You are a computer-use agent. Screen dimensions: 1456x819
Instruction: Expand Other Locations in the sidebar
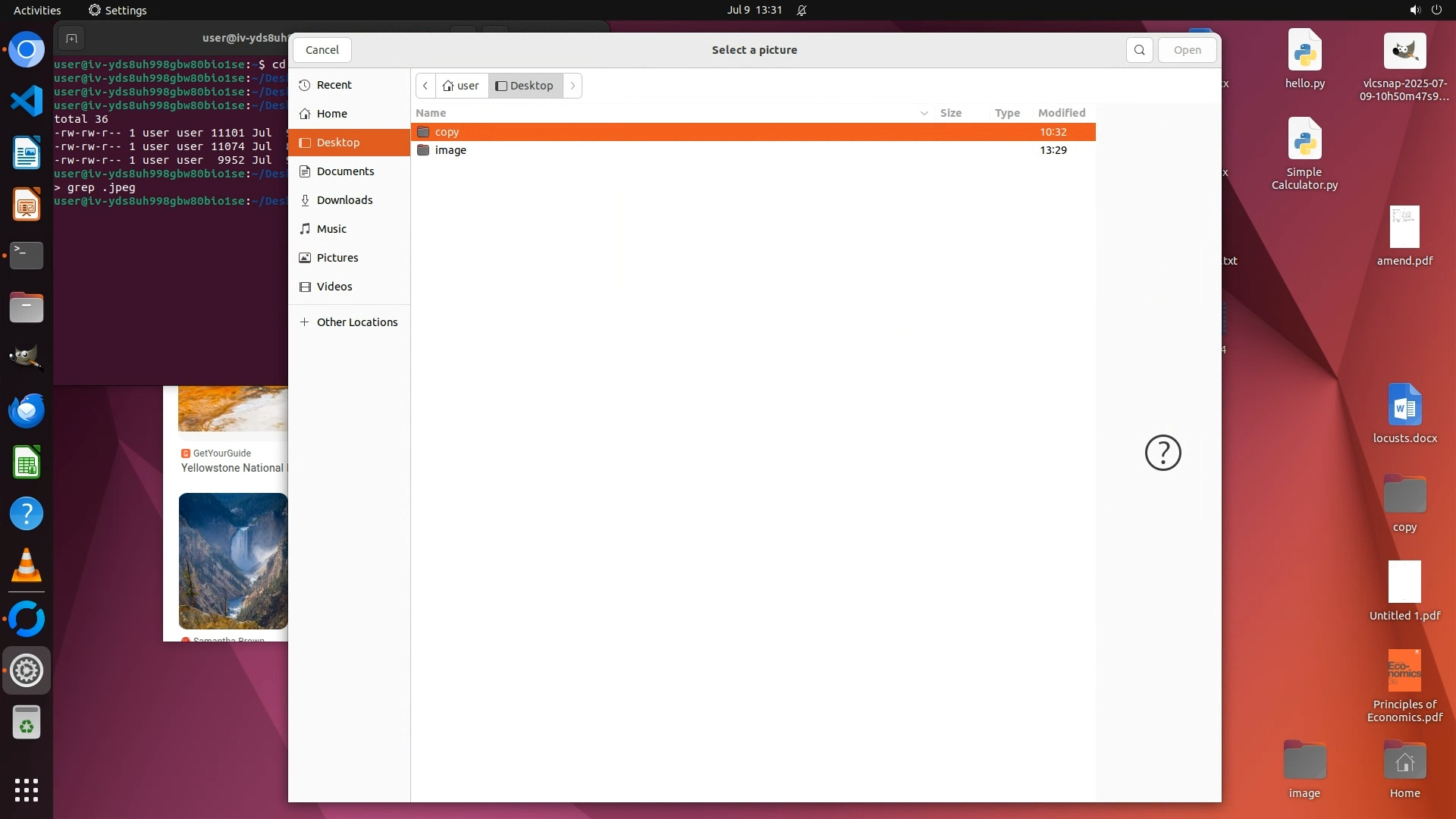pos(356,322)
